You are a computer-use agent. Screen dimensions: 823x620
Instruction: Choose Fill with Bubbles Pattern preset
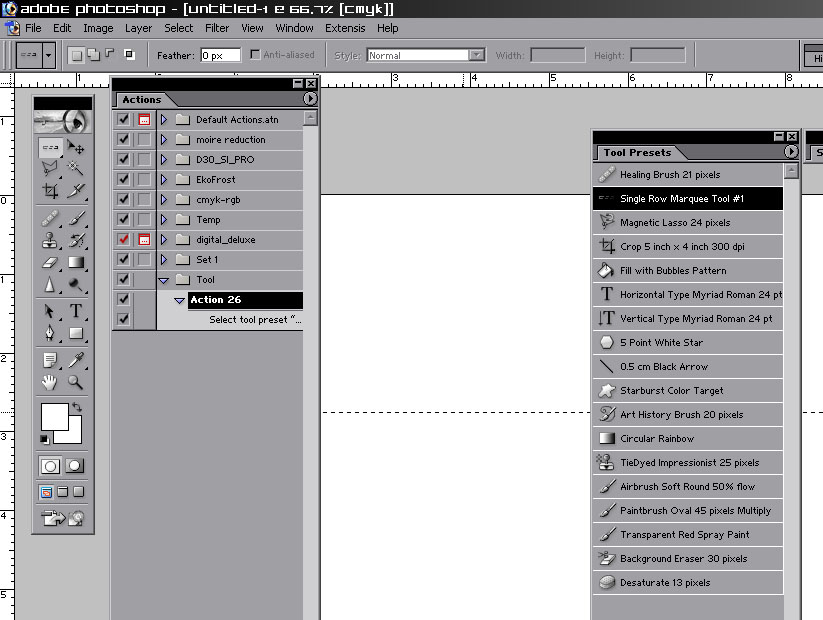pos(688,270)
